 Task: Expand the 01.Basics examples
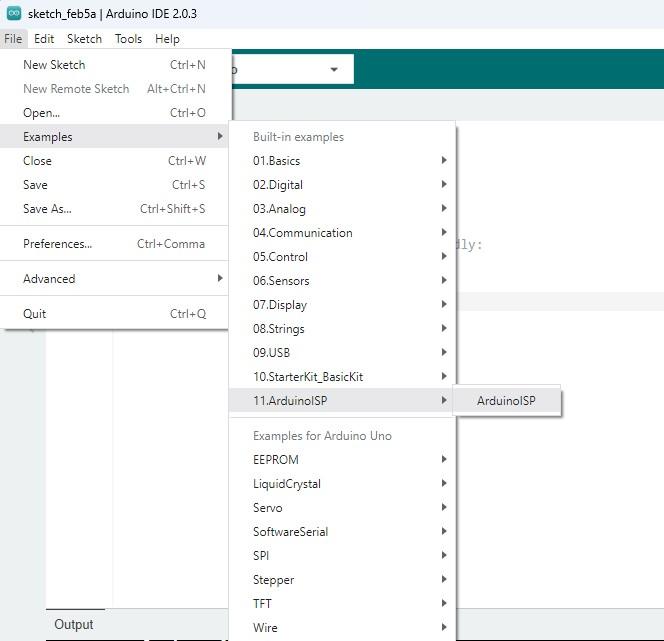coord(343,161)
